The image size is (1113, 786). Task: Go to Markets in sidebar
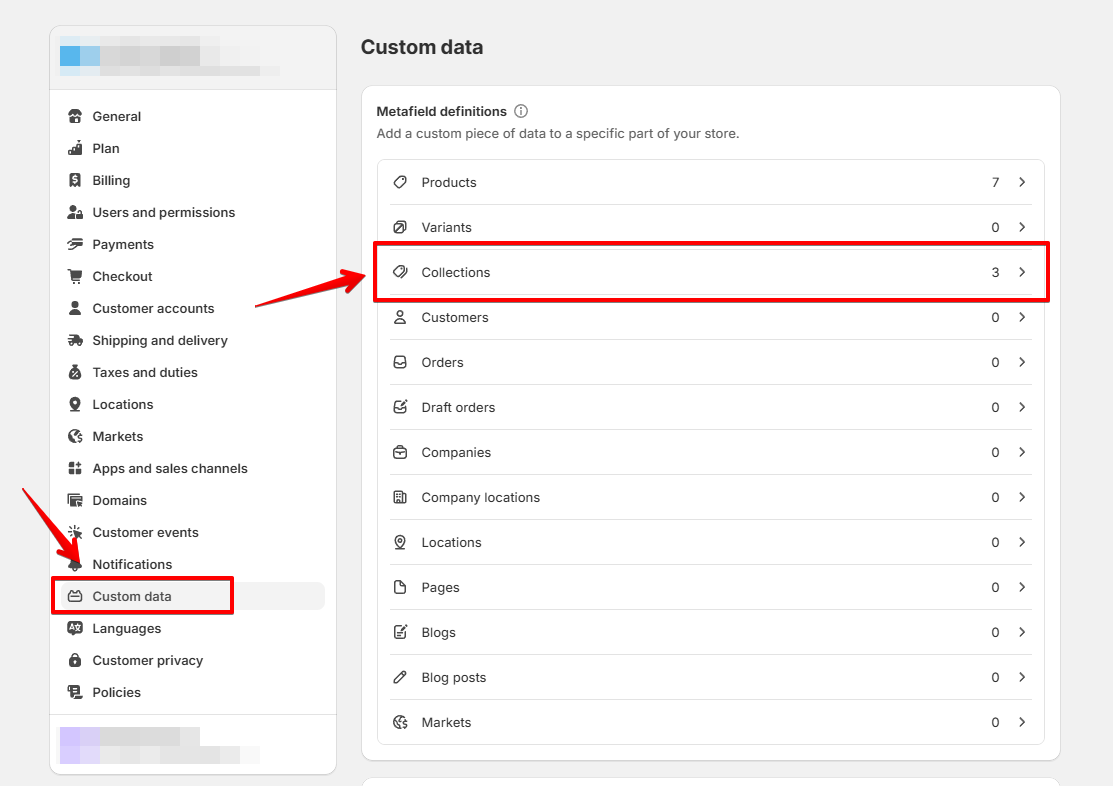point(192,436)
